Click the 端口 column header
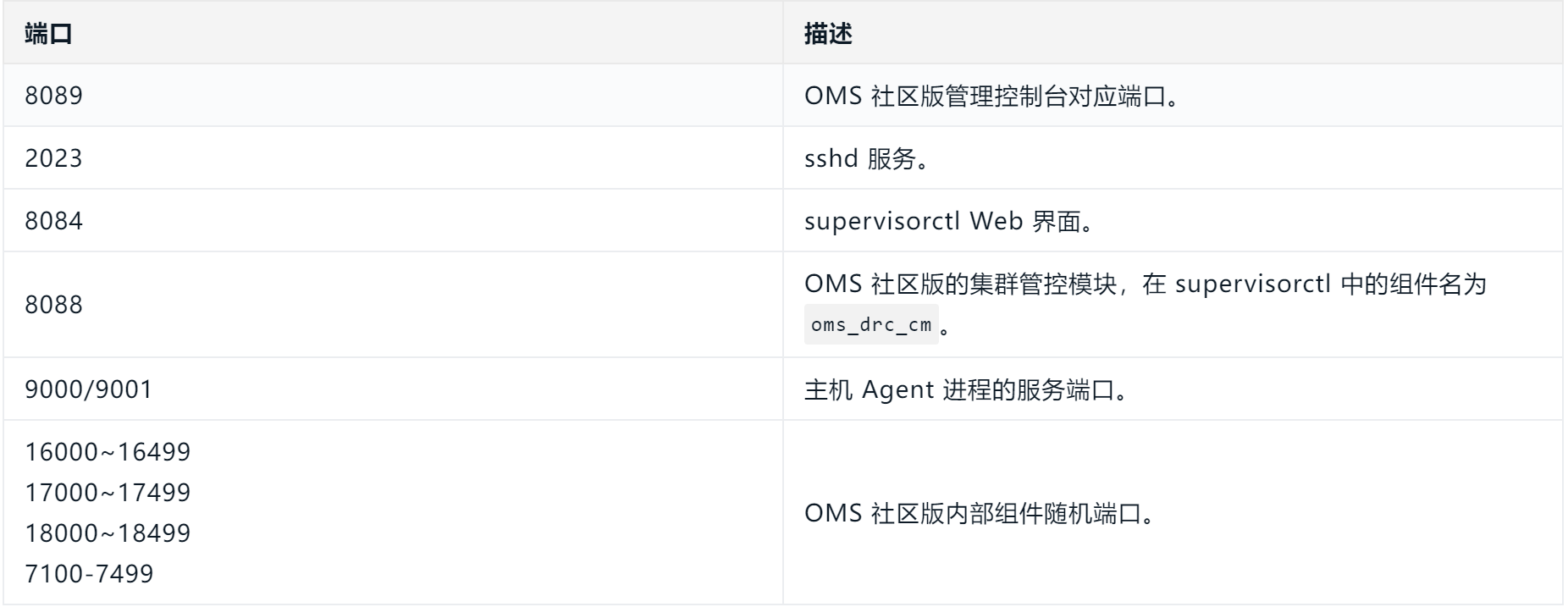This screenshot has height=607, width=1568. (x=48, y=34)
